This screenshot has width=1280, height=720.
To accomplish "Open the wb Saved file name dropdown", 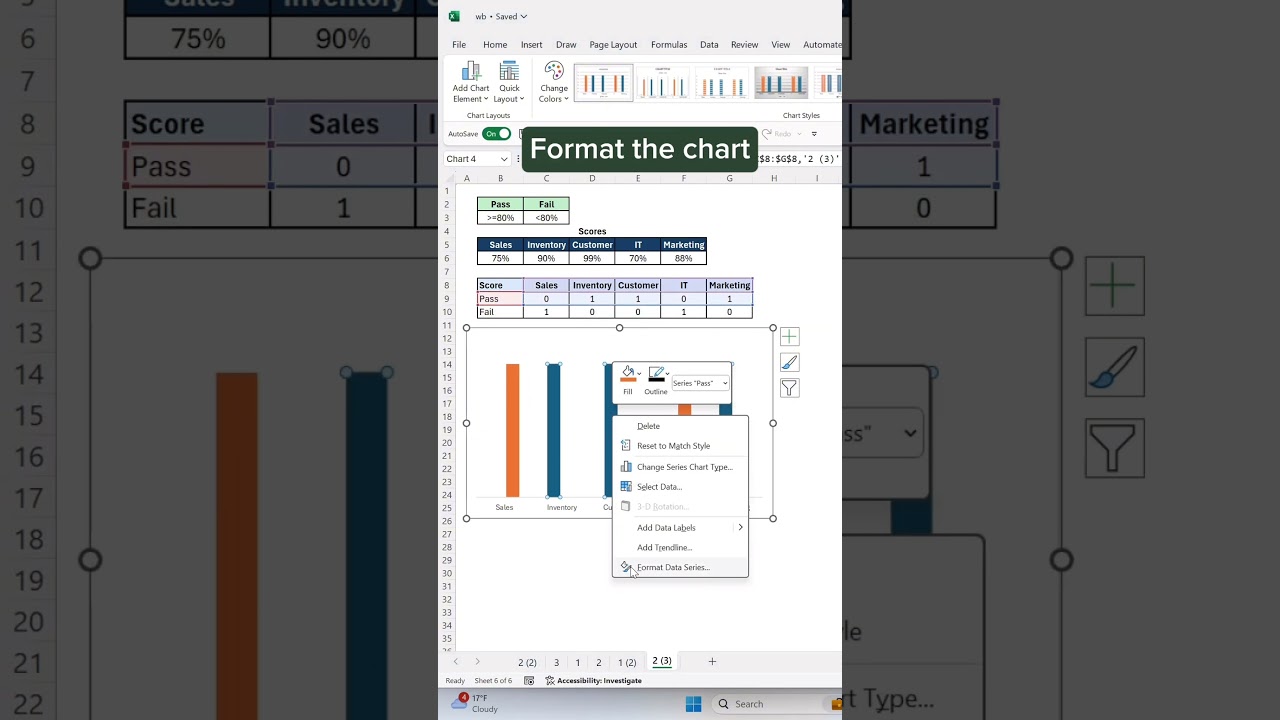I will (501, 16).
